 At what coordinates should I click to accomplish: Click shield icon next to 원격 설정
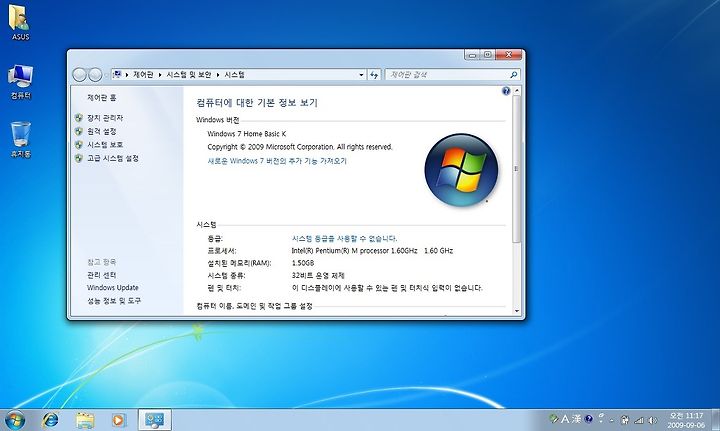point(79,131)
